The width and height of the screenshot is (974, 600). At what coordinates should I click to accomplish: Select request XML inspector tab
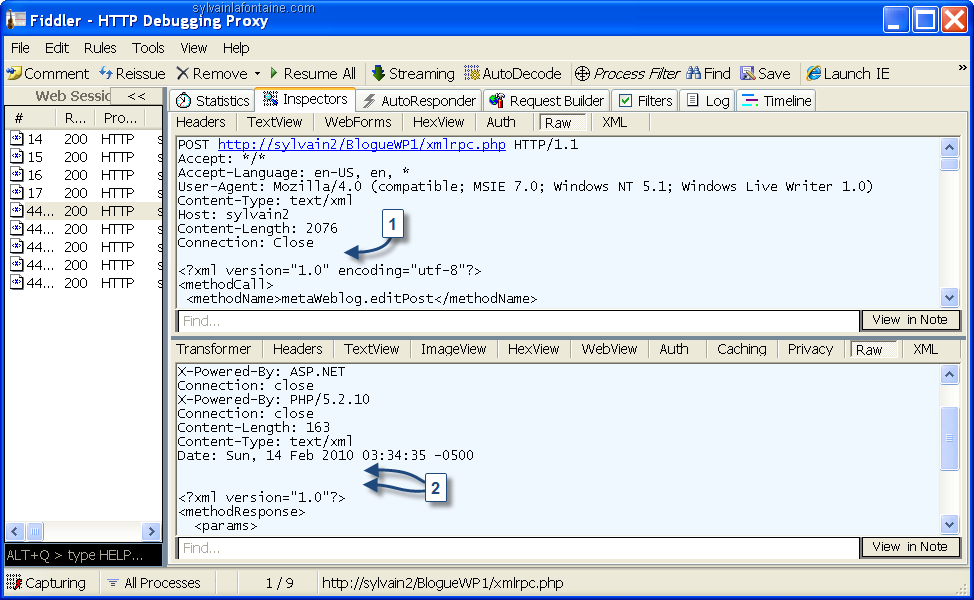[x=614, y=122]
